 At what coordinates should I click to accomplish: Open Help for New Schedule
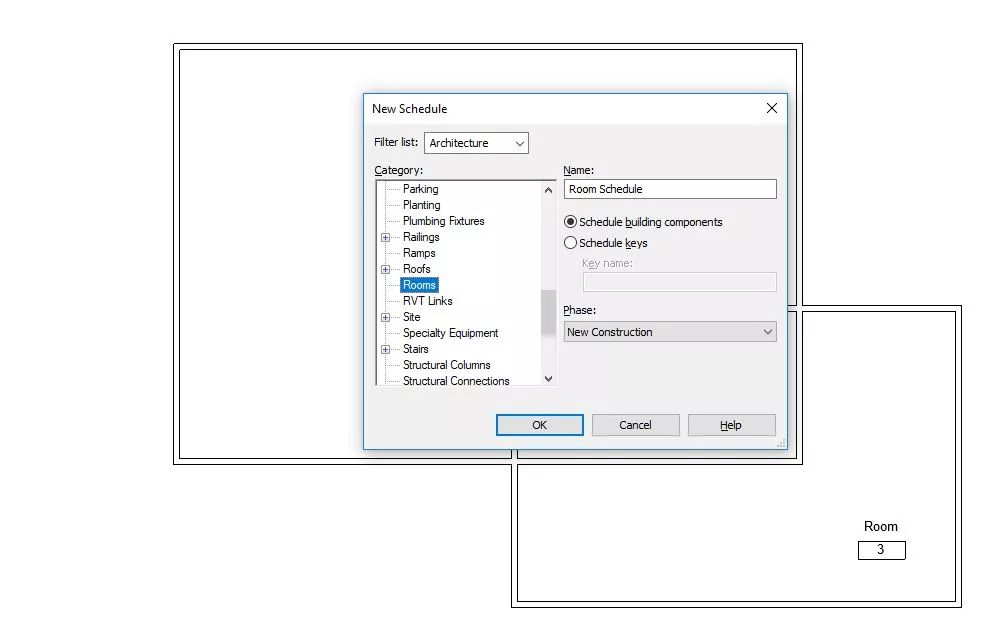pyautogui.click(x=731, y=425)
